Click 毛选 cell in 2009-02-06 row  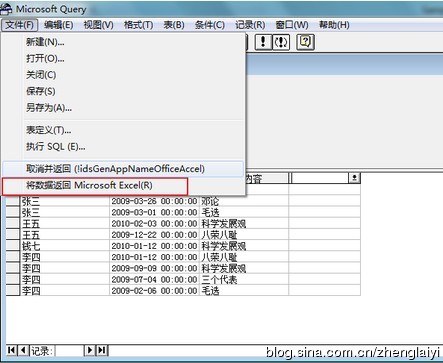244,291
